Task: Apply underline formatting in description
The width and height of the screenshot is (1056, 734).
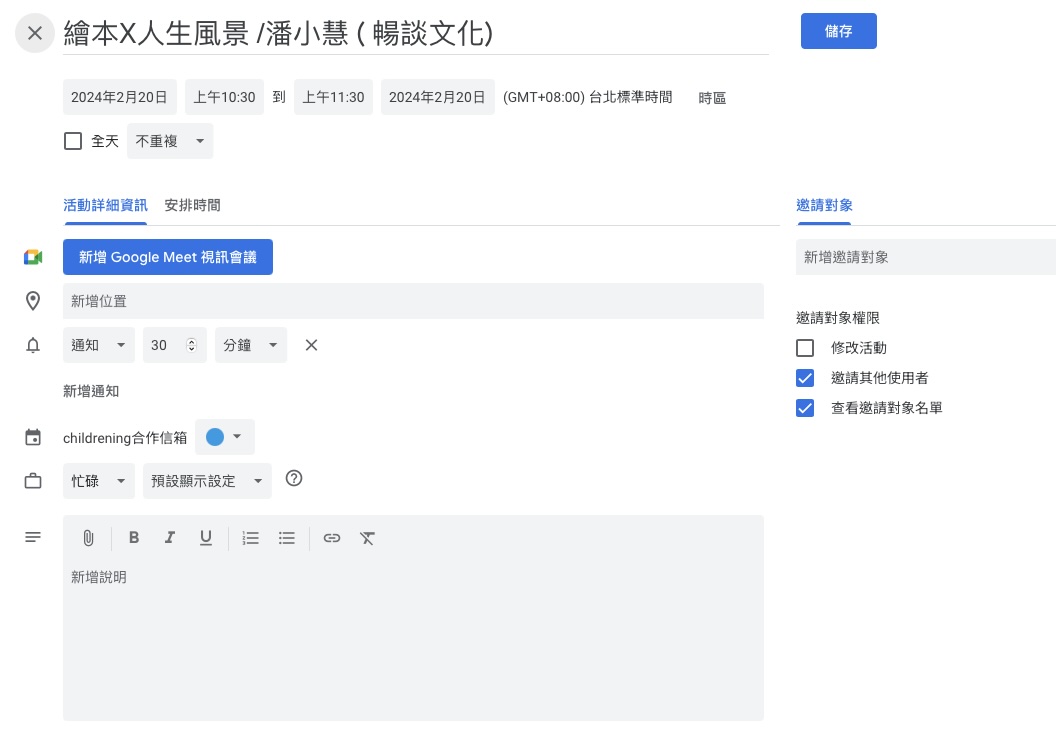Action: click(205, 538)
